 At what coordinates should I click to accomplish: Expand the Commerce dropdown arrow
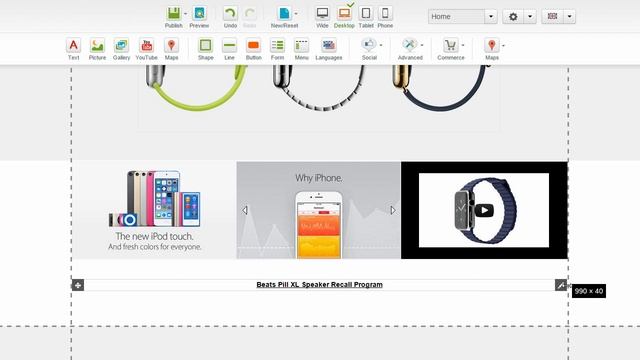462,45
